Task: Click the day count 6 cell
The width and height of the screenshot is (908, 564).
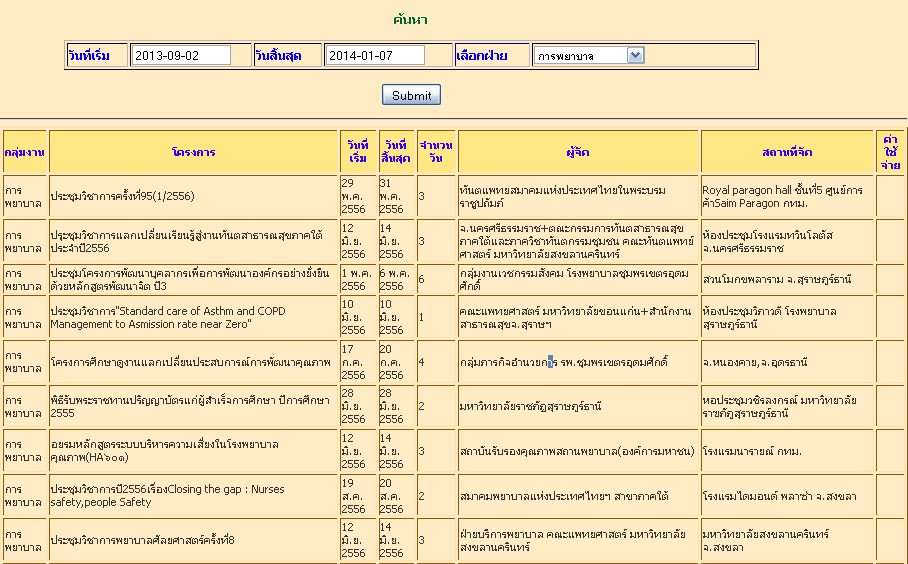Action: pos(436,279)
